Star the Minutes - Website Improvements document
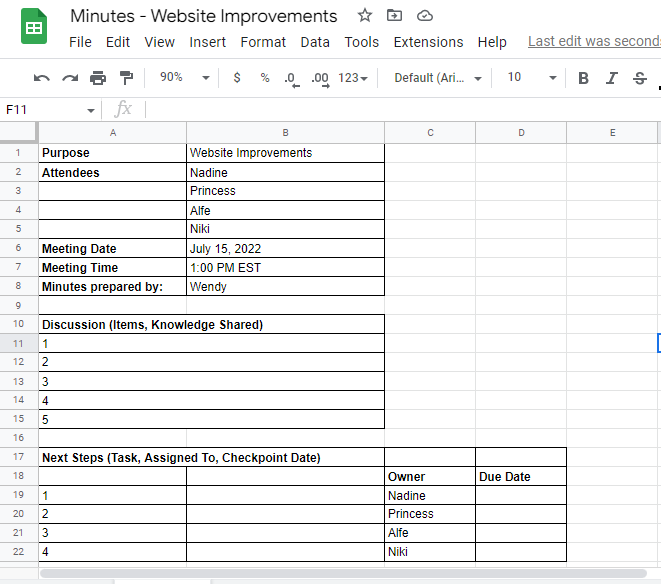 [x=365, y=16]
